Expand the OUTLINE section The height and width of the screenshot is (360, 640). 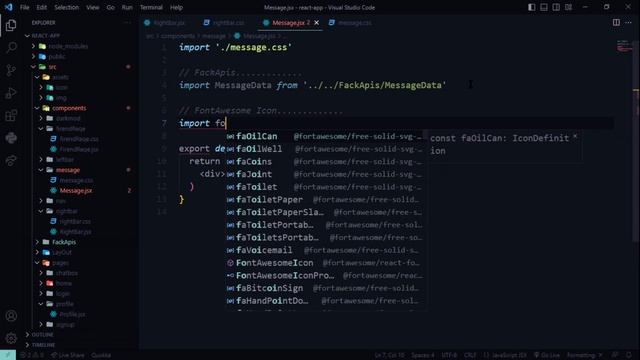click(x=27, y=335)
